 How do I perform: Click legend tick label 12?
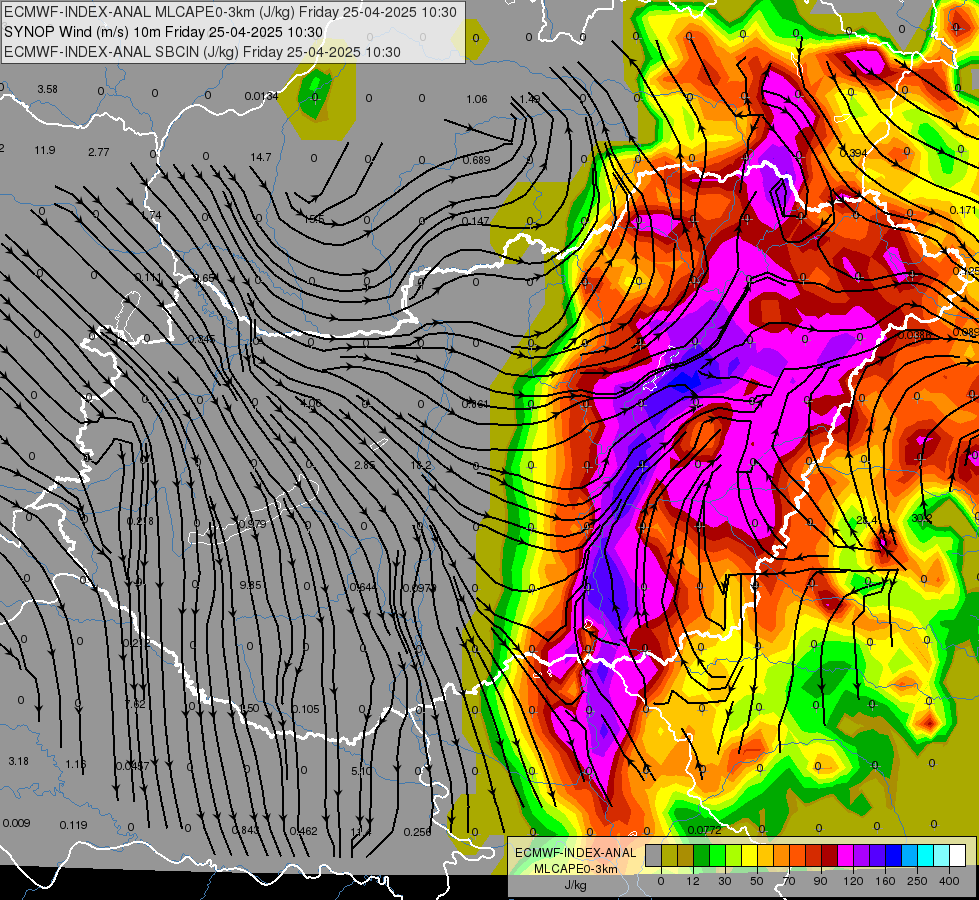tap(693, 881)
